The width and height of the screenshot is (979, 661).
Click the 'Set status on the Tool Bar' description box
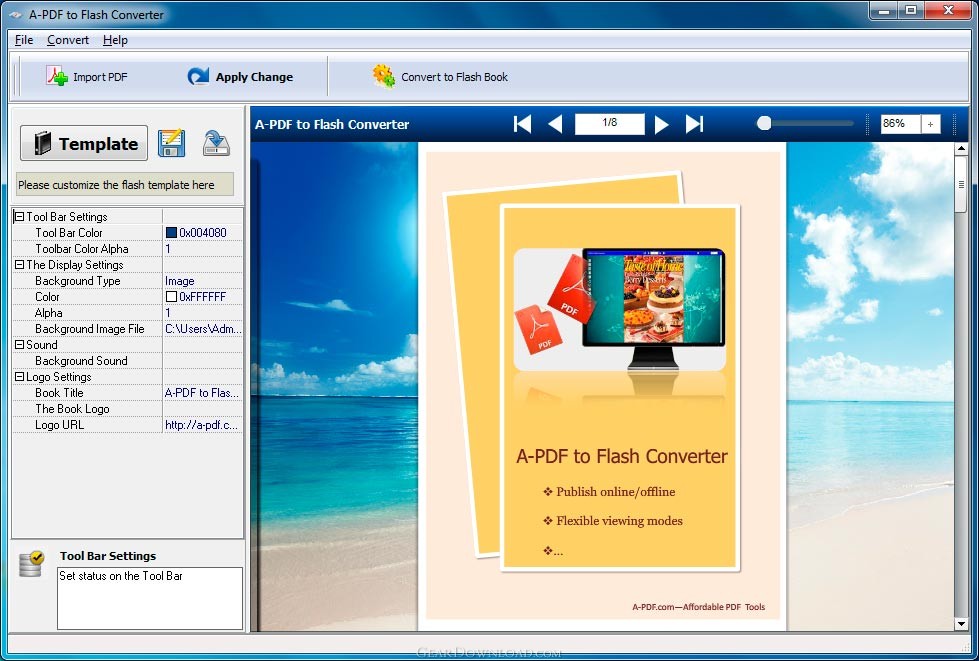[150, 598]
